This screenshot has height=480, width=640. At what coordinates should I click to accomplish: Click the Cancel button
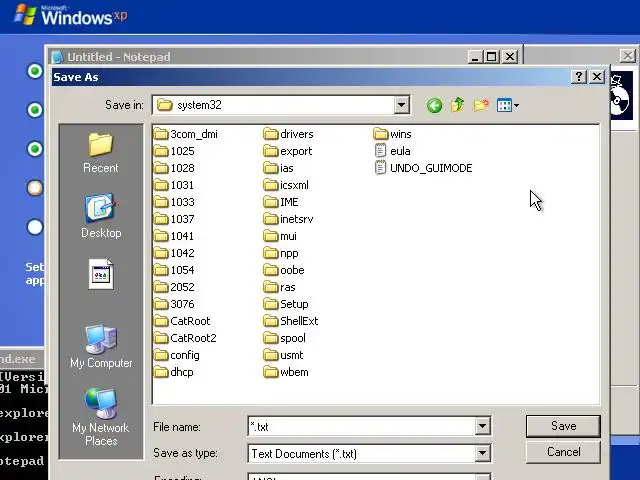coord(563,452)
